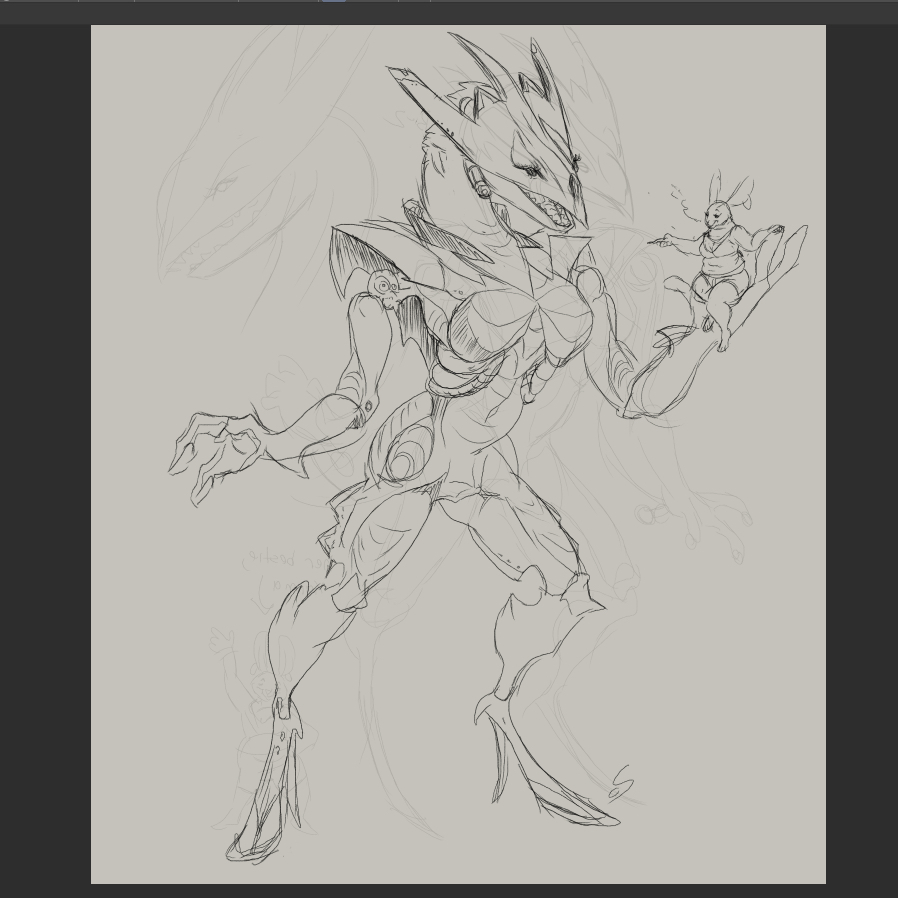This screenshot has height=898, width=898.
Task: Click the dark pasteboard right of canvas
Action: pyautogui.click(x=862, y=450)
